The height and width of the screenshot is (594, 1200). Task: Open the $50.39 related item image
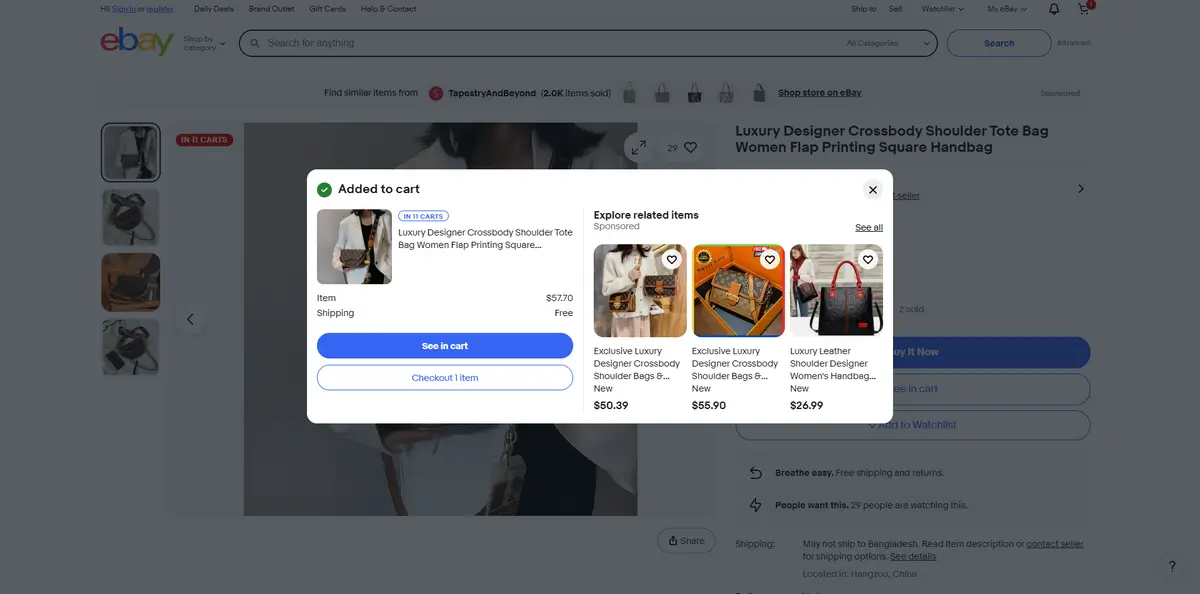[x=640, y=291]
